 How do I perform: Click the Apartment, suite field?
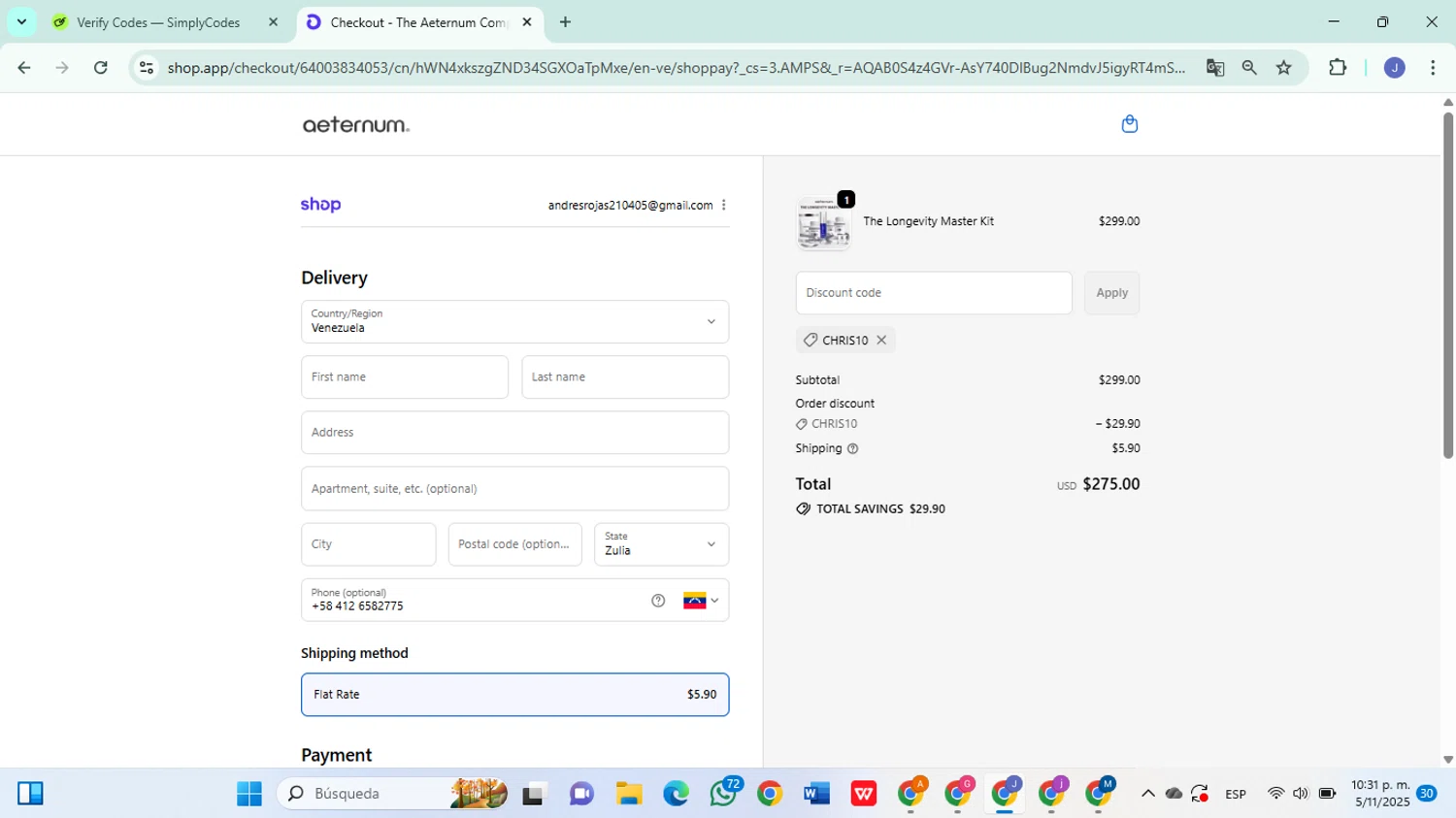pos(514,488)
